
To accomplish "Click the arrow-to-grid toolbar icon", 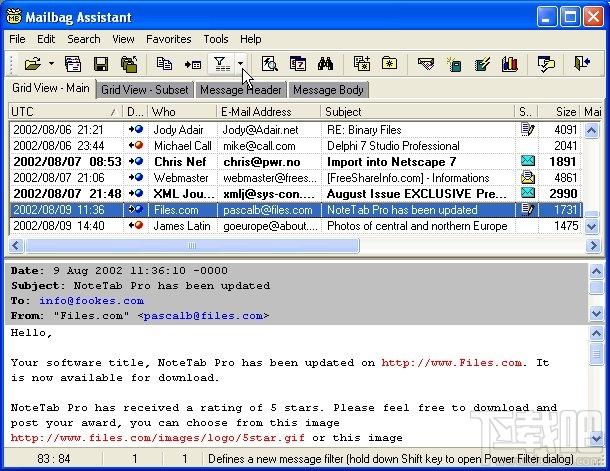I will click(193, 64).
